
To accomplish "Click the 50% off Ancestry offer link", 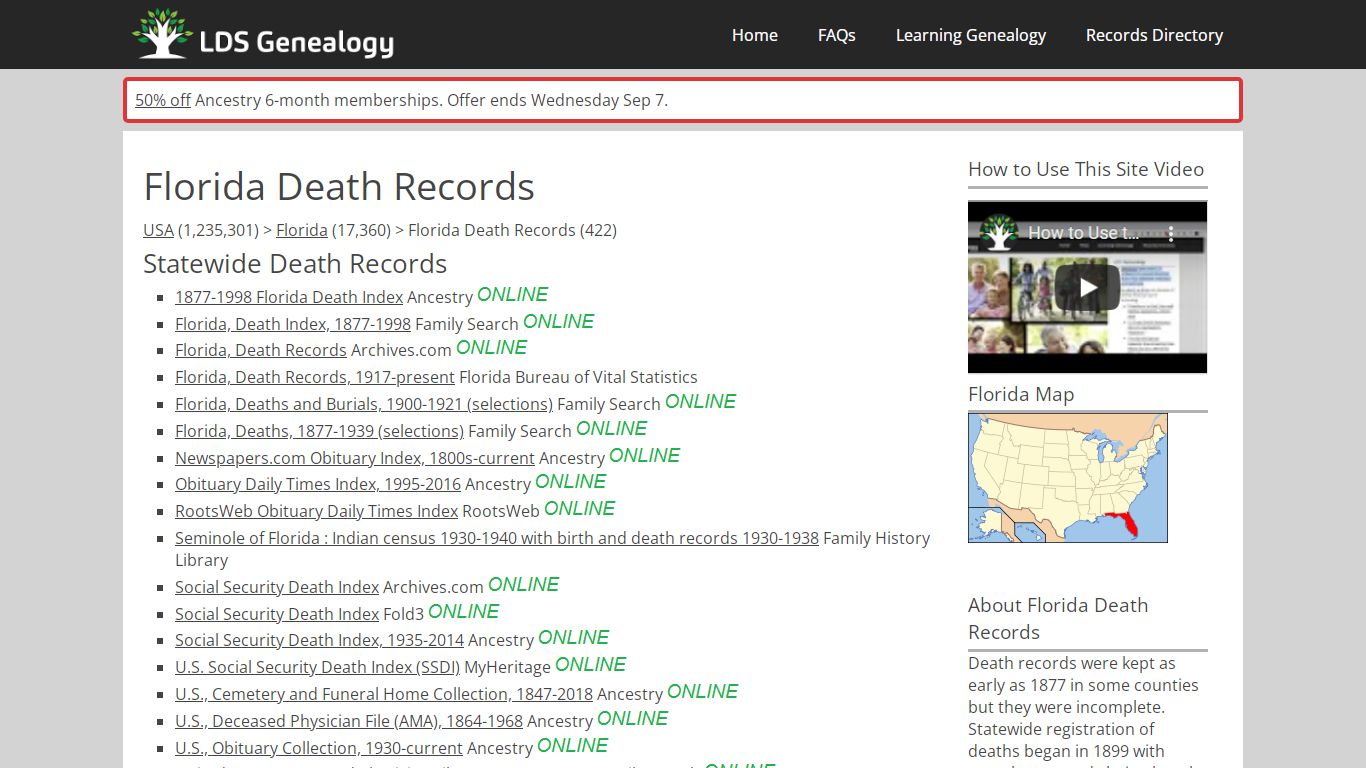I will tap(163, 100).
